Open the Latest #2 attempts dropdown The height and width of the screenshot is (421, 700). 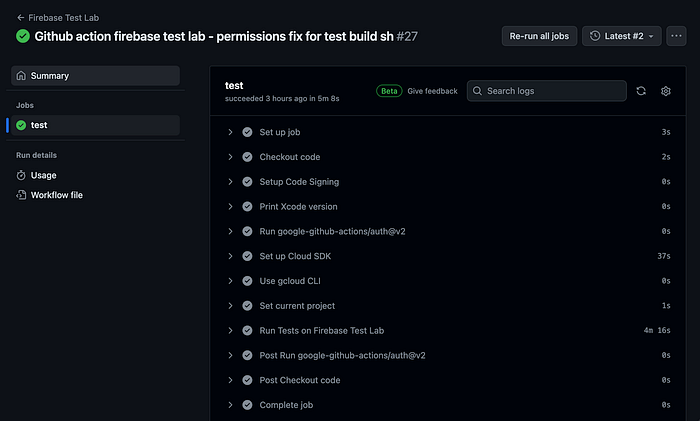pyautogui.click(x=621, y=36)
